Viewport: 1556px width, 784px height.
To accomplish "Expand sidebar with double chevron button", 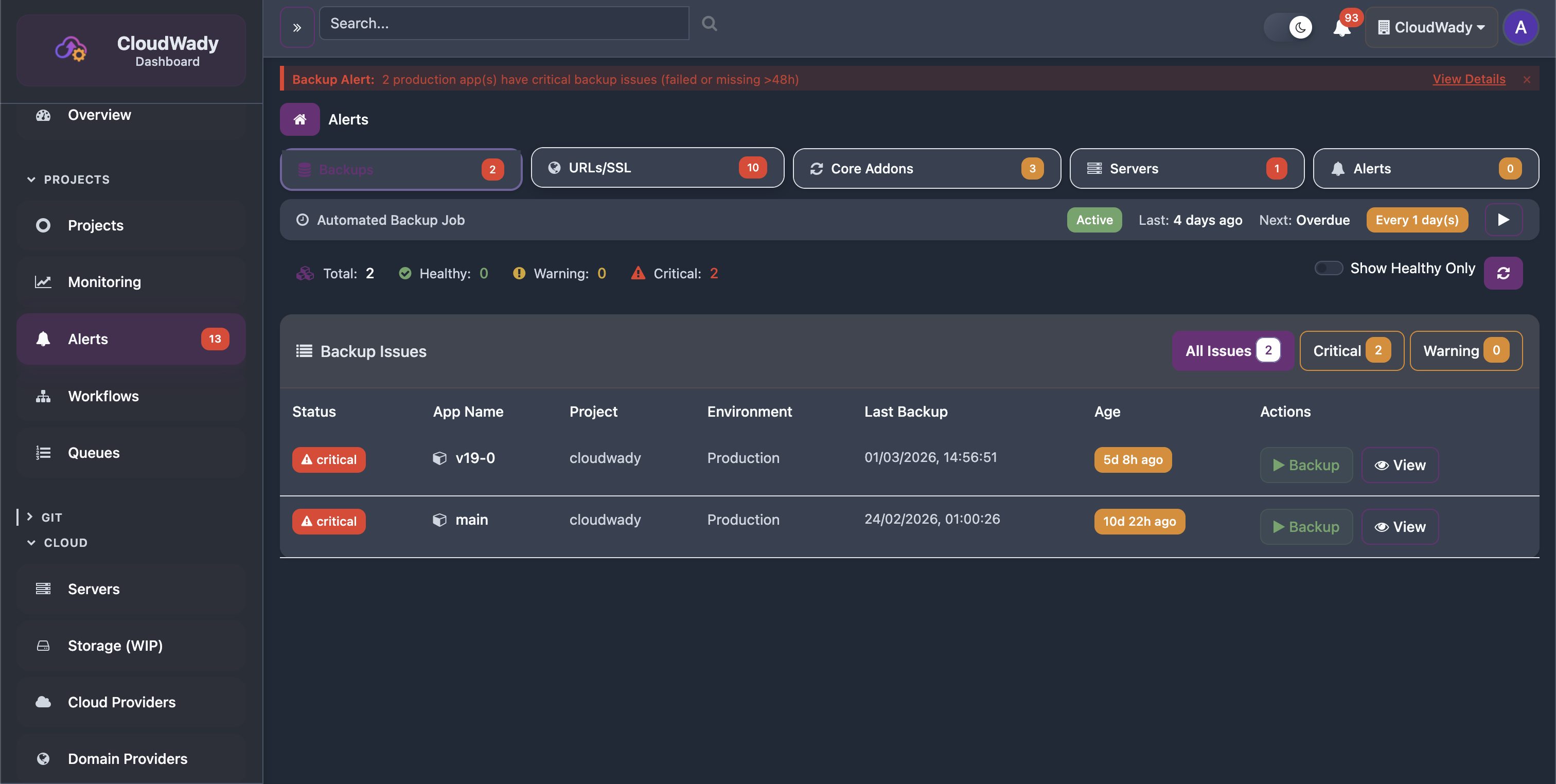I will tap(297, 27).
